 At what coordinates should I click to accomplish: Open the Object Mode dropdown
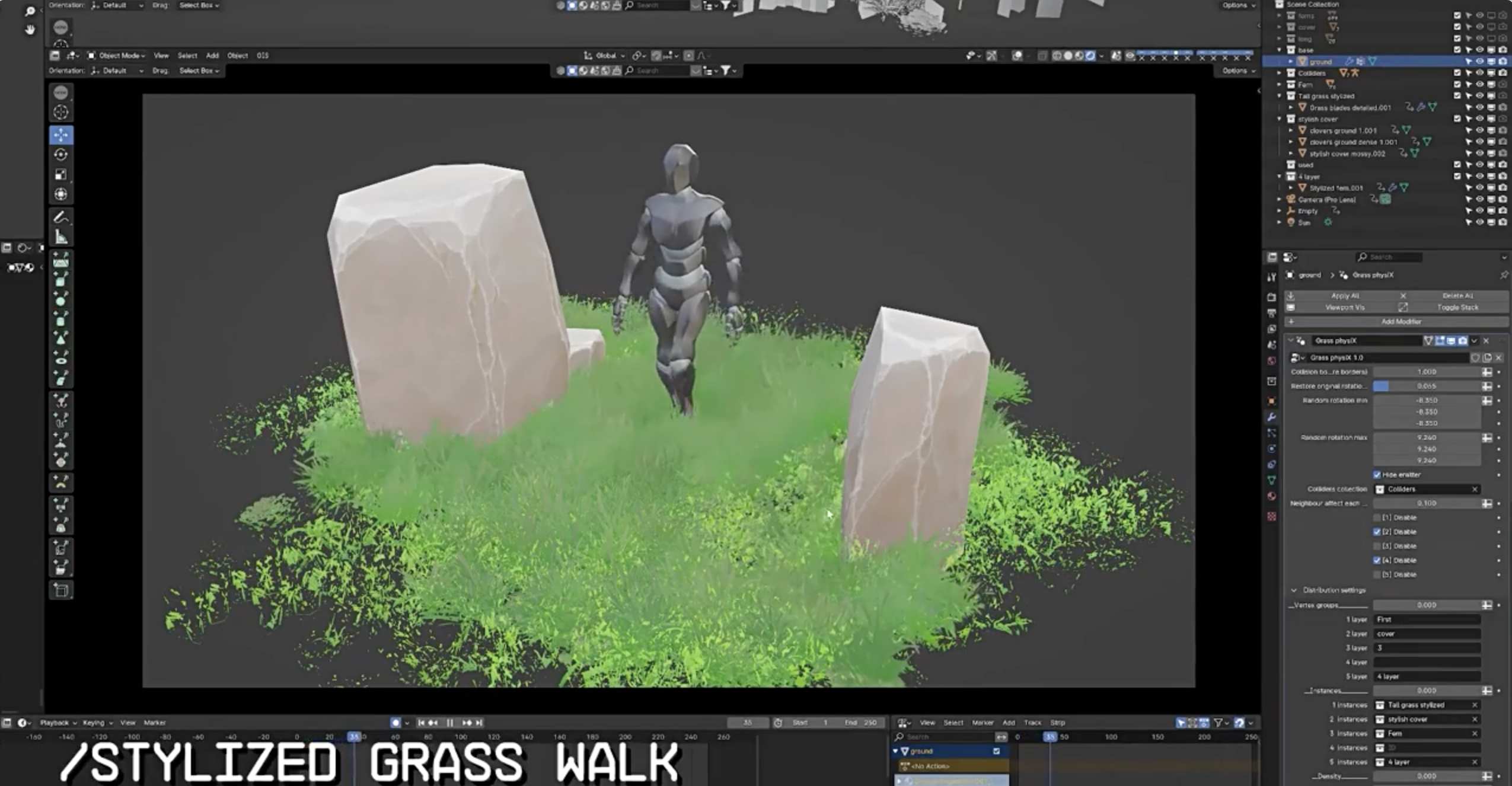(116, 56)
